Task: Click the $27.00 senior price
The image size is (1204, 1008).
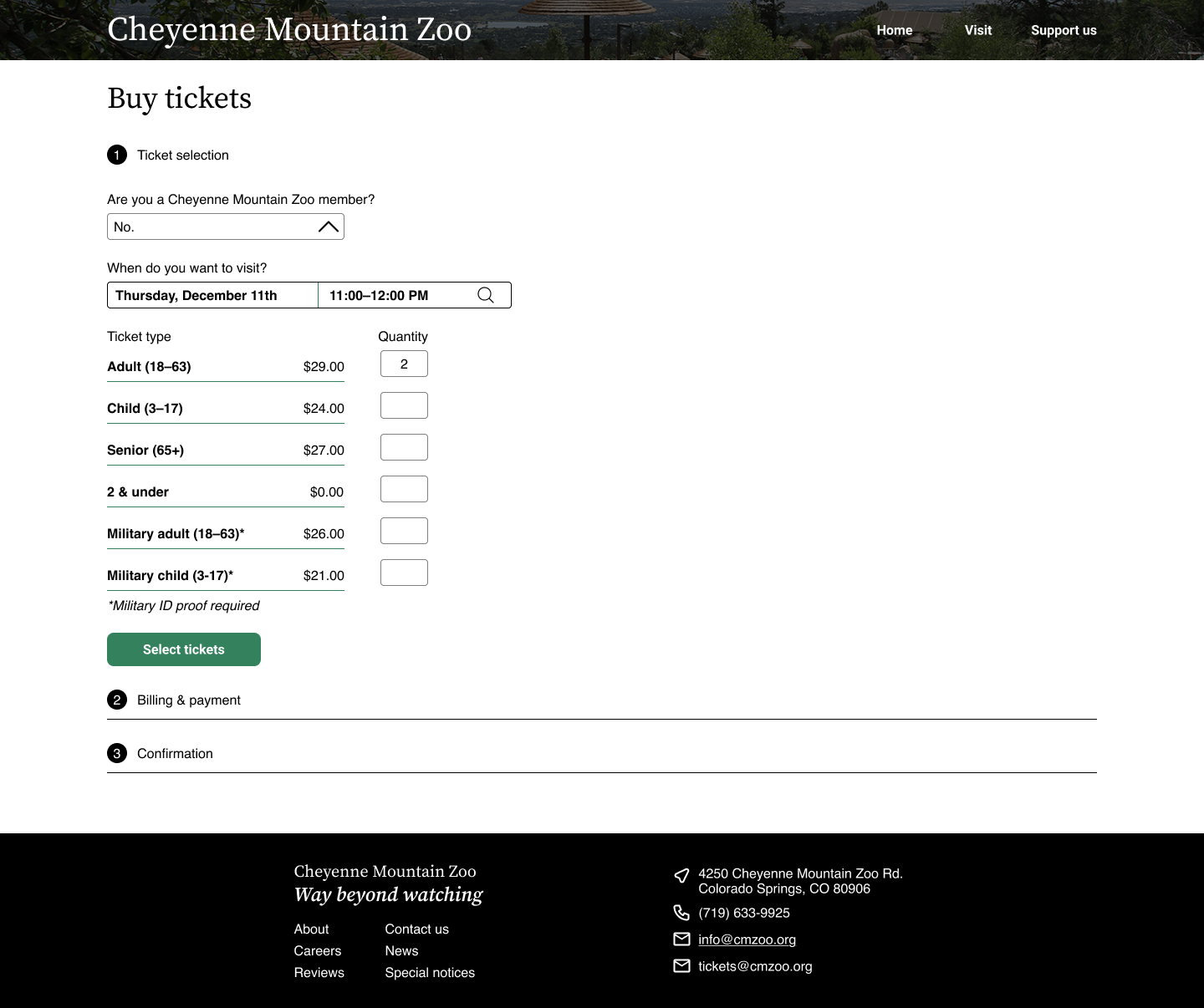Action: click(324, 451)
